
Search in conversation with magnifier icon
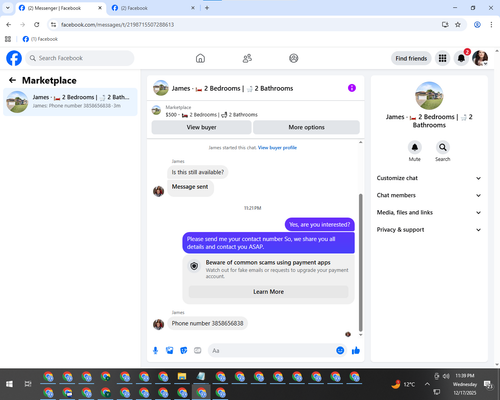coord(443,147)
